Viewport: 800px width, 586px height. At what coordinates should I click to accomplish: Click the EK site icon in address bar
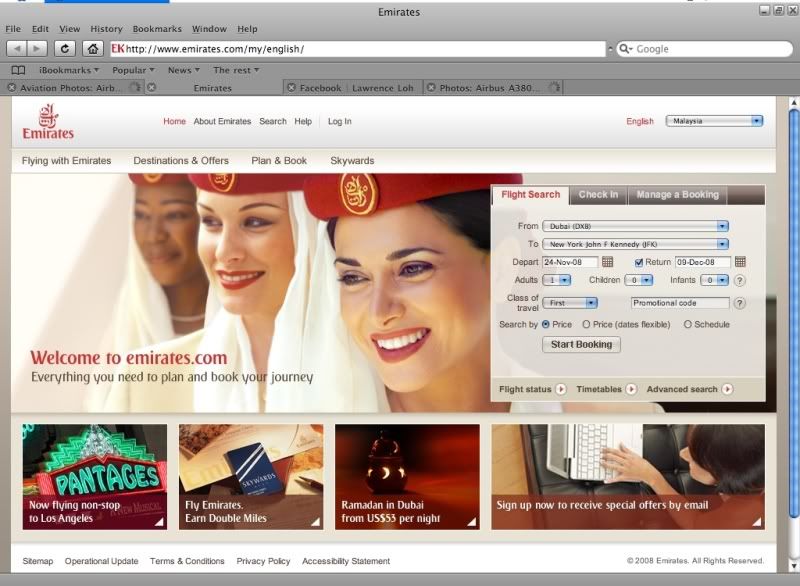(x=118, y=49)
